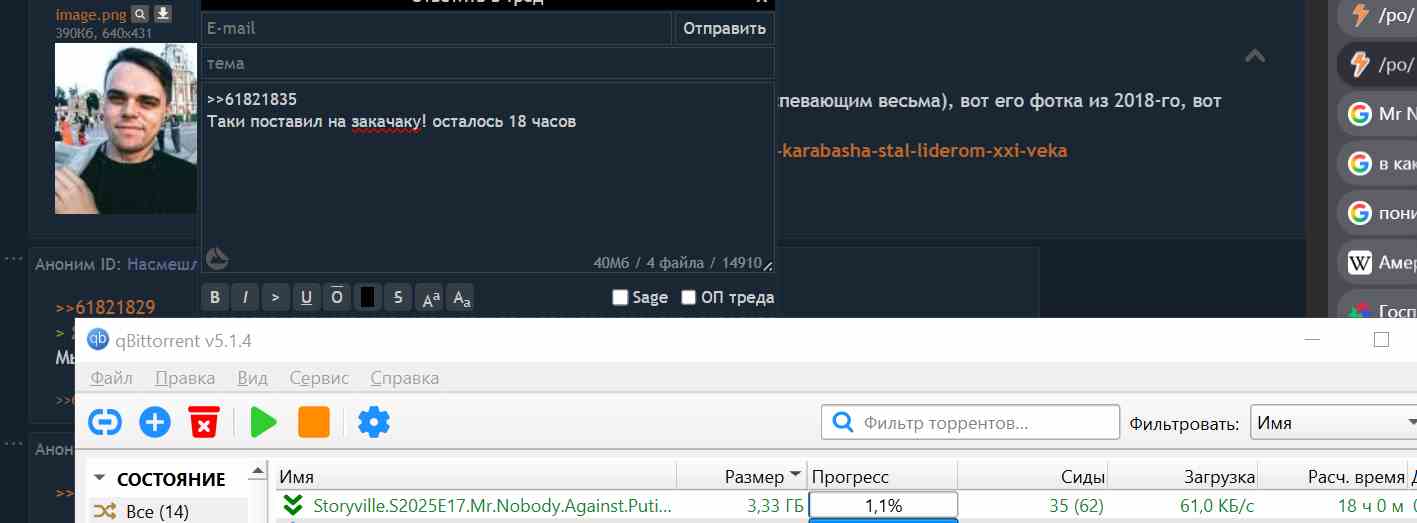Apply subscript formatting button
Viewport: 1417px width, 523px height.
460,297
